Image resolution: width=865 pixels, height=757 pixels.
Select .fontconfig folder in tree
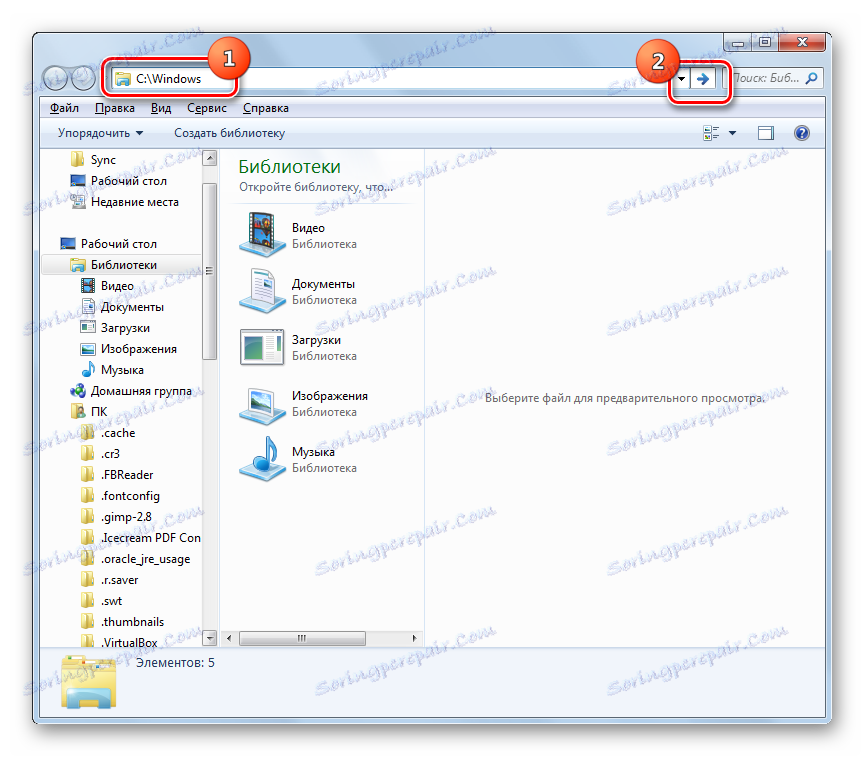tap(120, 496)
